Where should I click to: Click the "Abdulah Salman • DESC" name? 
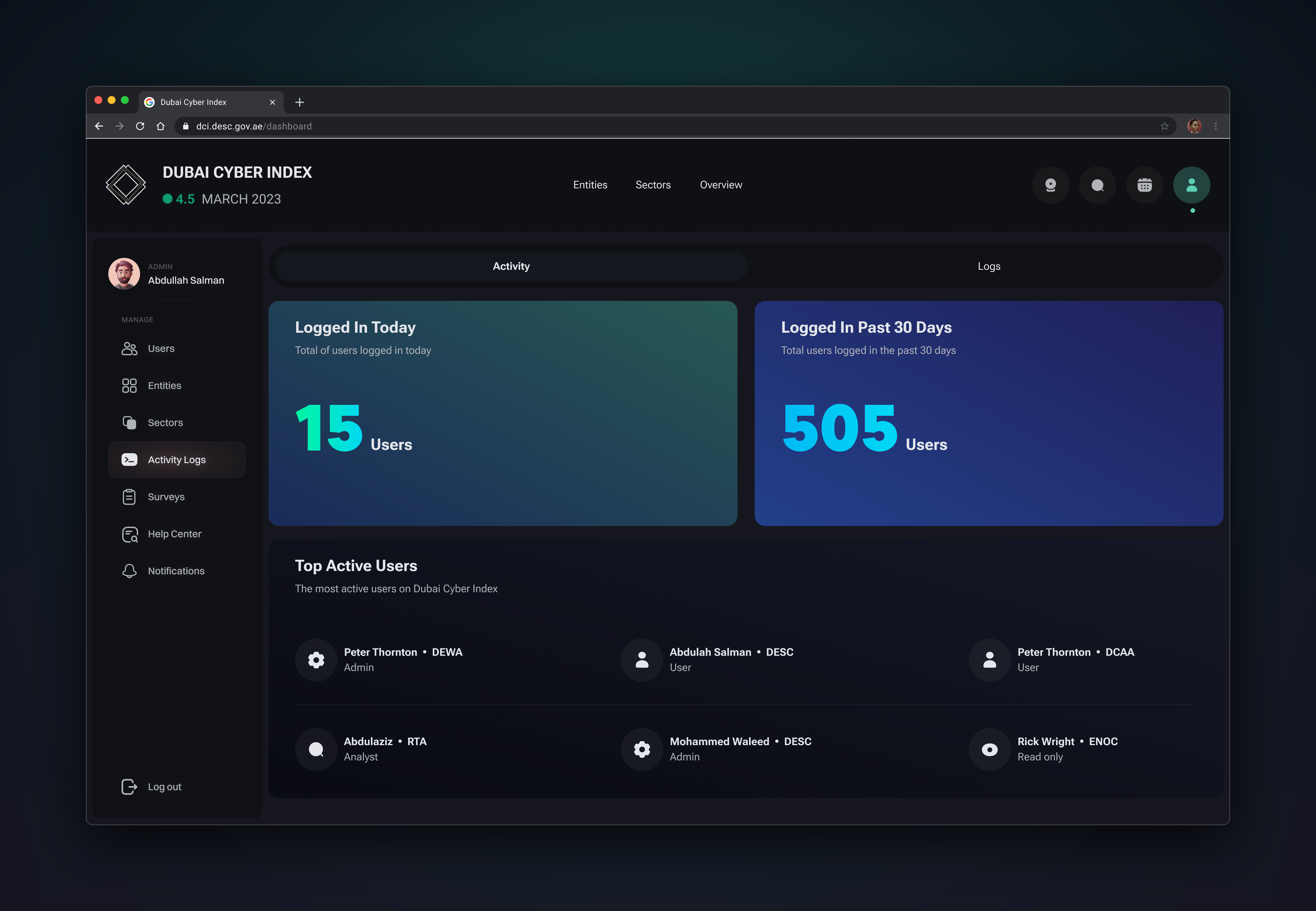point(731,653)
